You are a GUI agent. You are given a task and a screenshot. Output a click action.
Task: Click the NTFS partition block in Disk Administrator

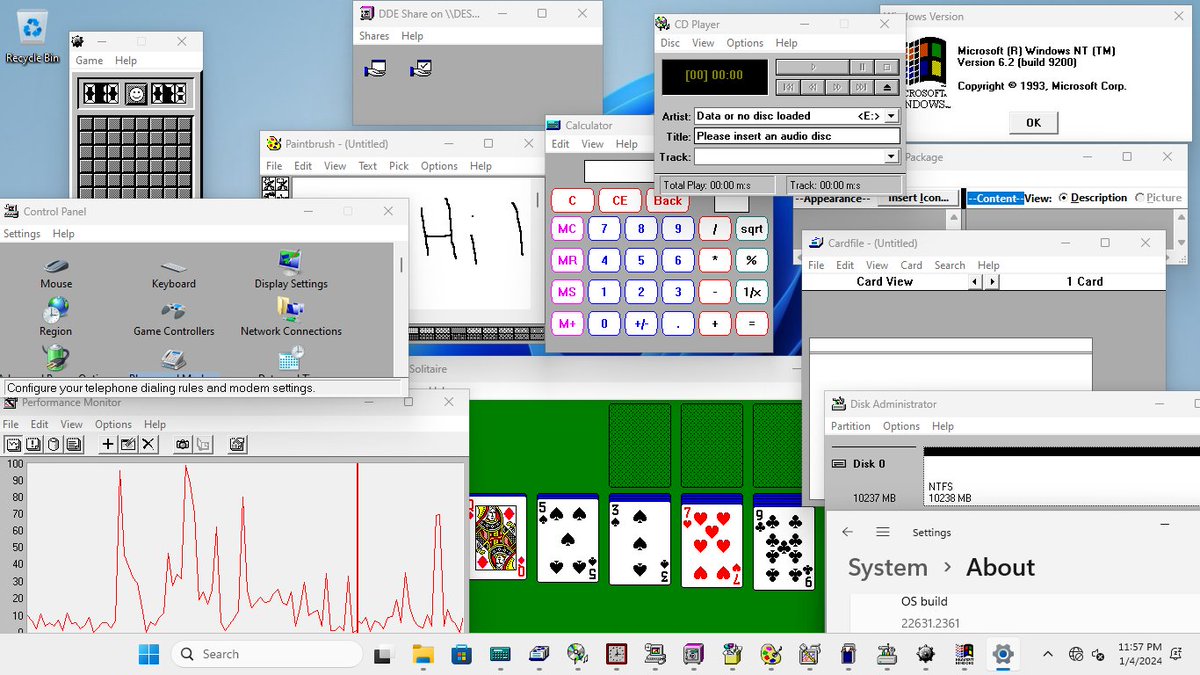pos(1062,478)
